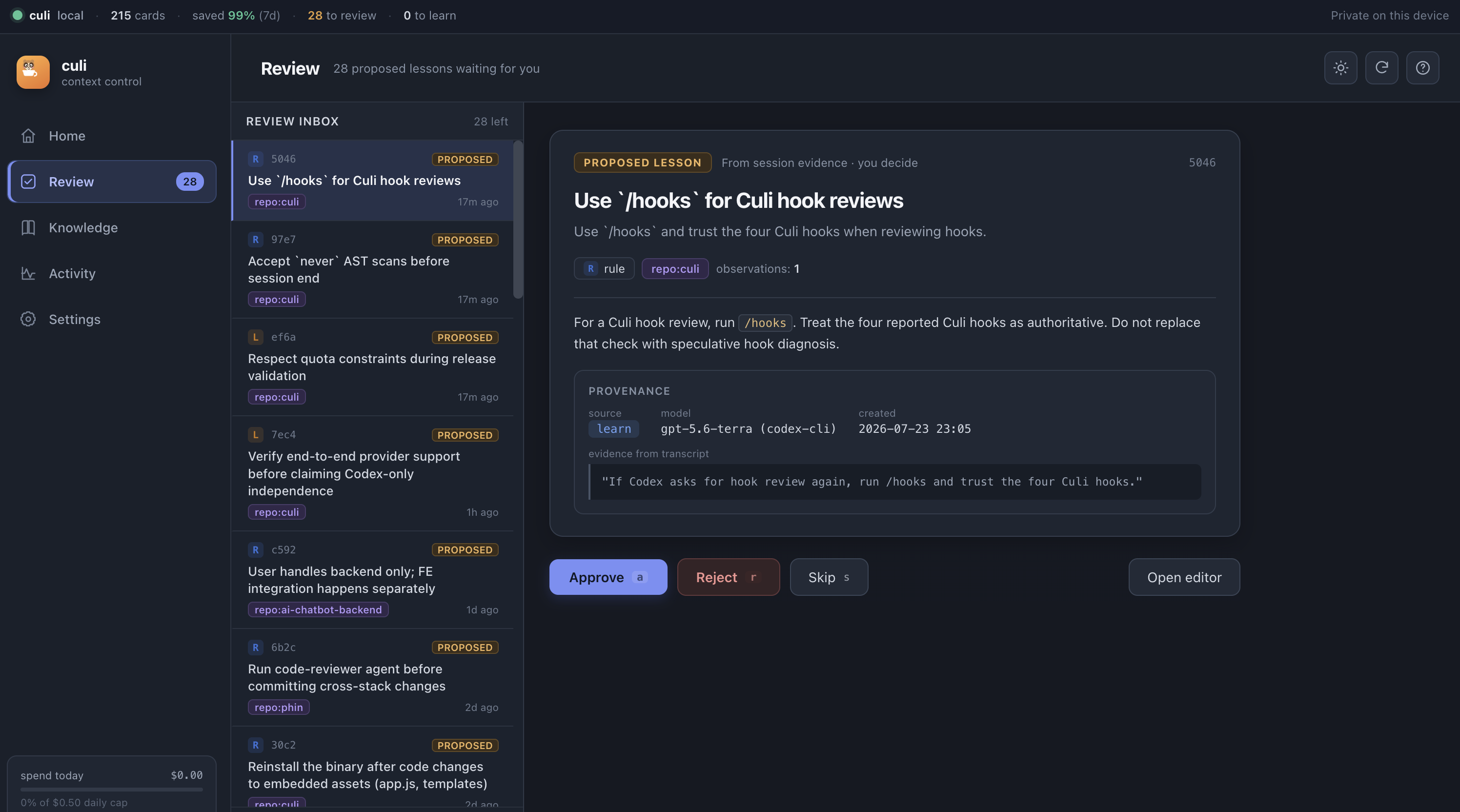Click the Home house icon in sidebar
Screen dimensions: 1460x812
coord(28,136)
